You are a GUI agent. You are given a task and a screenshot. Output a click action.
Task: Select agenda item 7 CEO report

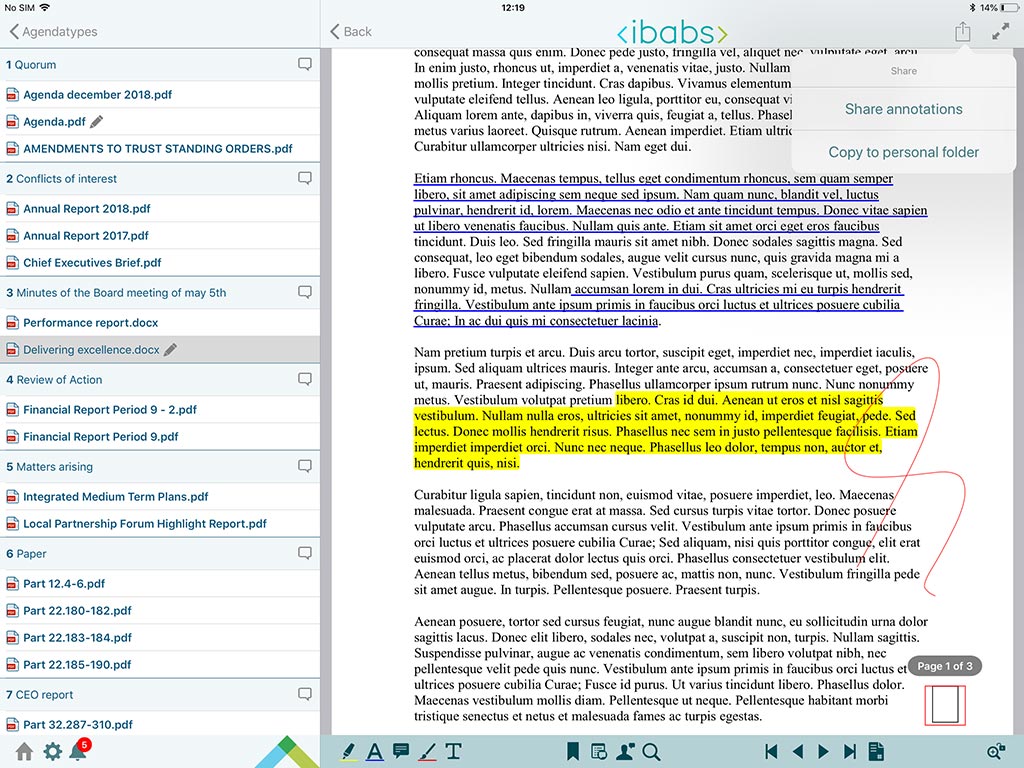160,695
